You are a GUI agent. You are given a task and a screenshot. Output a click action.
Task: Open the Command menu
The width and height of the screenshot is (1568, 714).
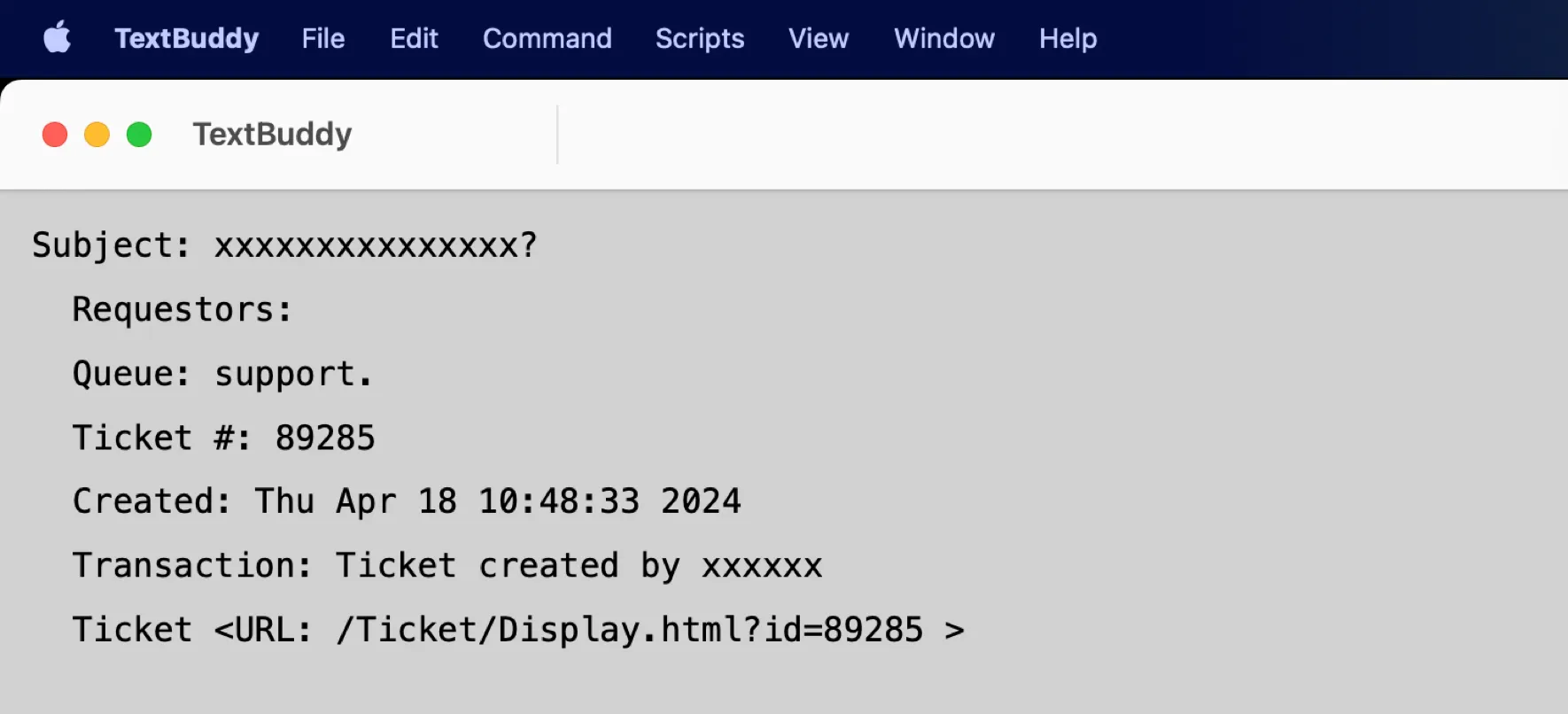click(547, 38)
